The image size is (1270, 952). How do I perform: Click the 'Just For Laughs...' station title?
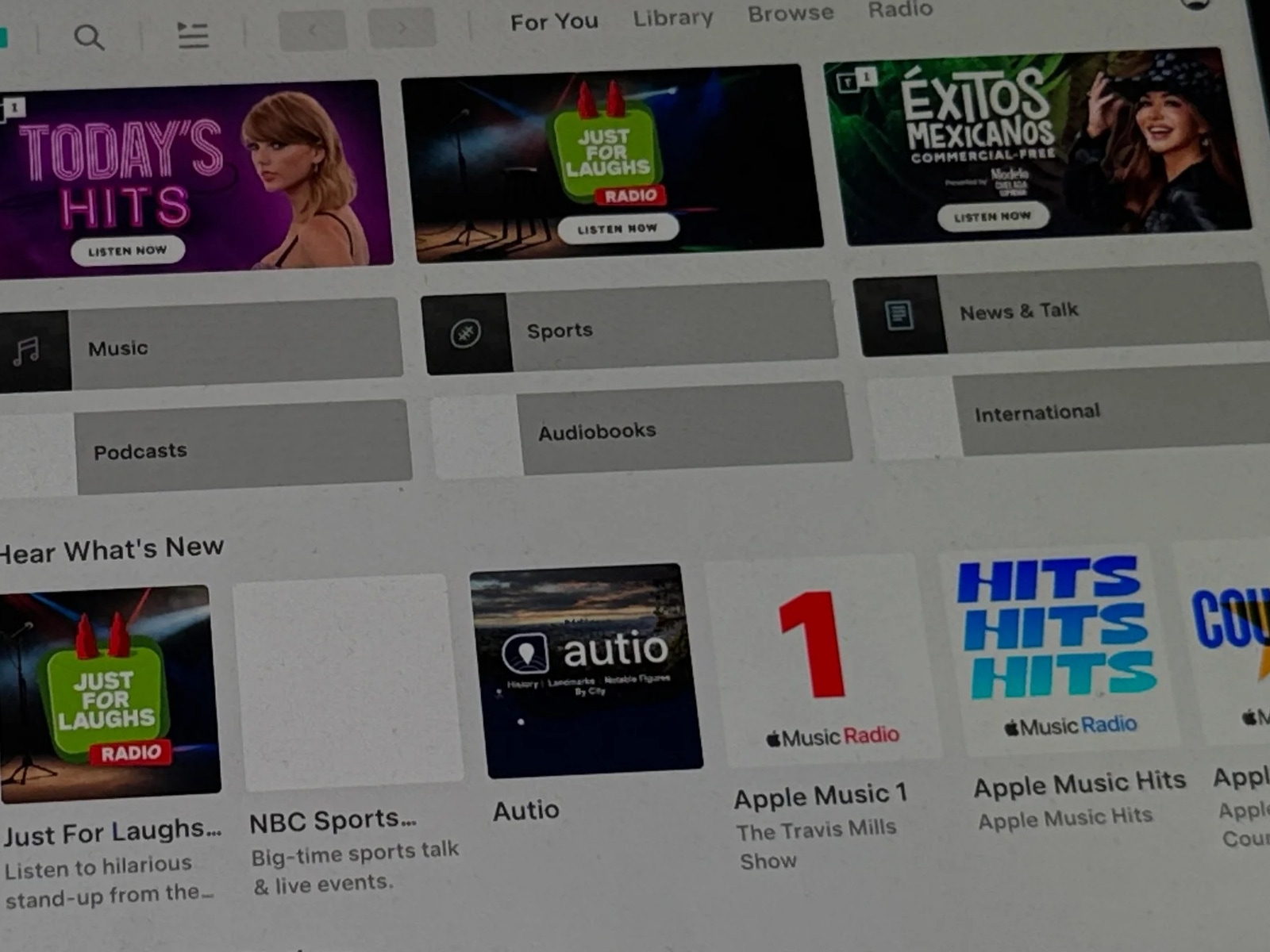tap(113, 832)
